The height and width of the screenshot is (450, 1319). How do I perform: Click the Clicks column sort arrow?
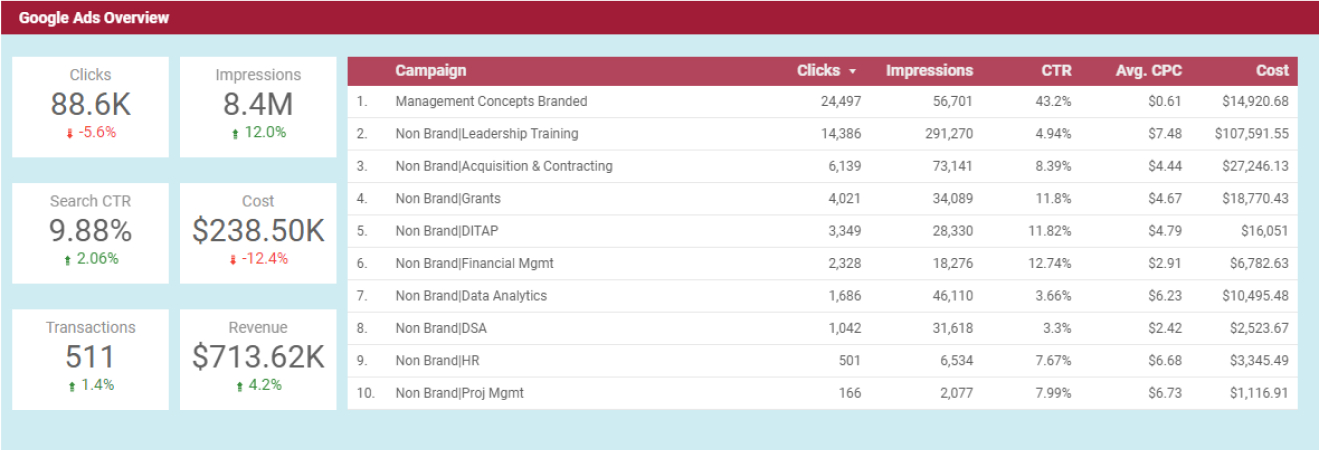pos(852,71)
